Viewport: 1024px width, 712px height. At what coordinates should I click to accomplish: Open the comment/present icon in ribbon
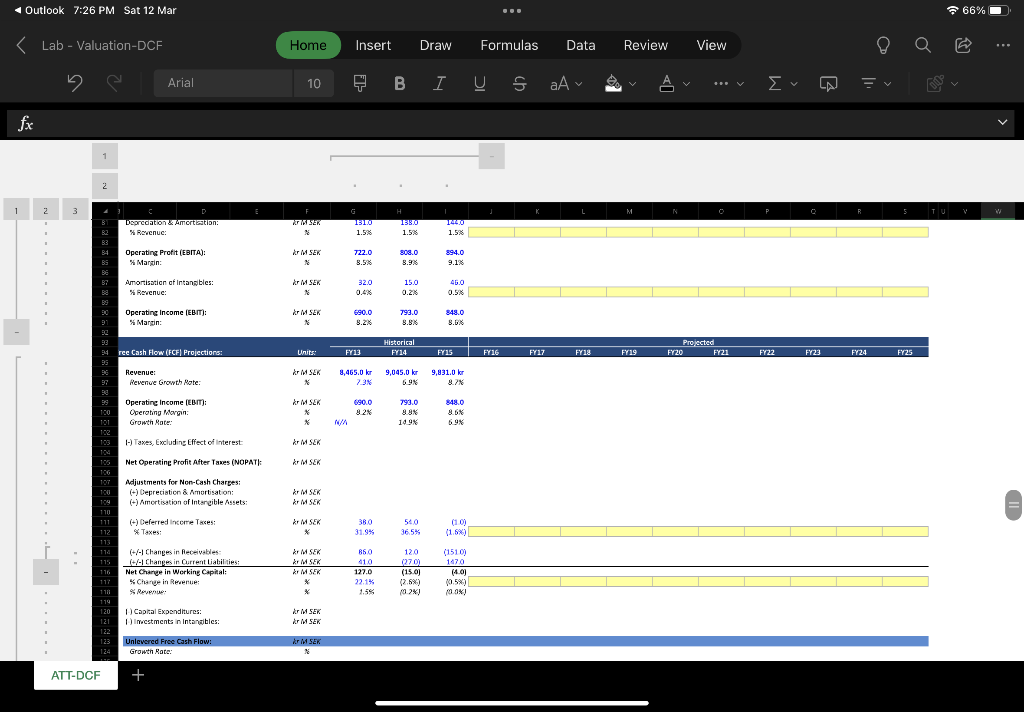828,84
